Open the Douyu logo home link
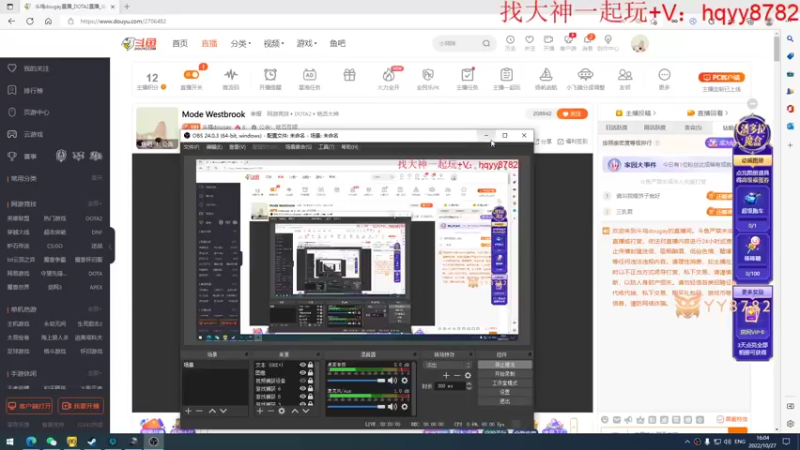 tap(139, 44)
